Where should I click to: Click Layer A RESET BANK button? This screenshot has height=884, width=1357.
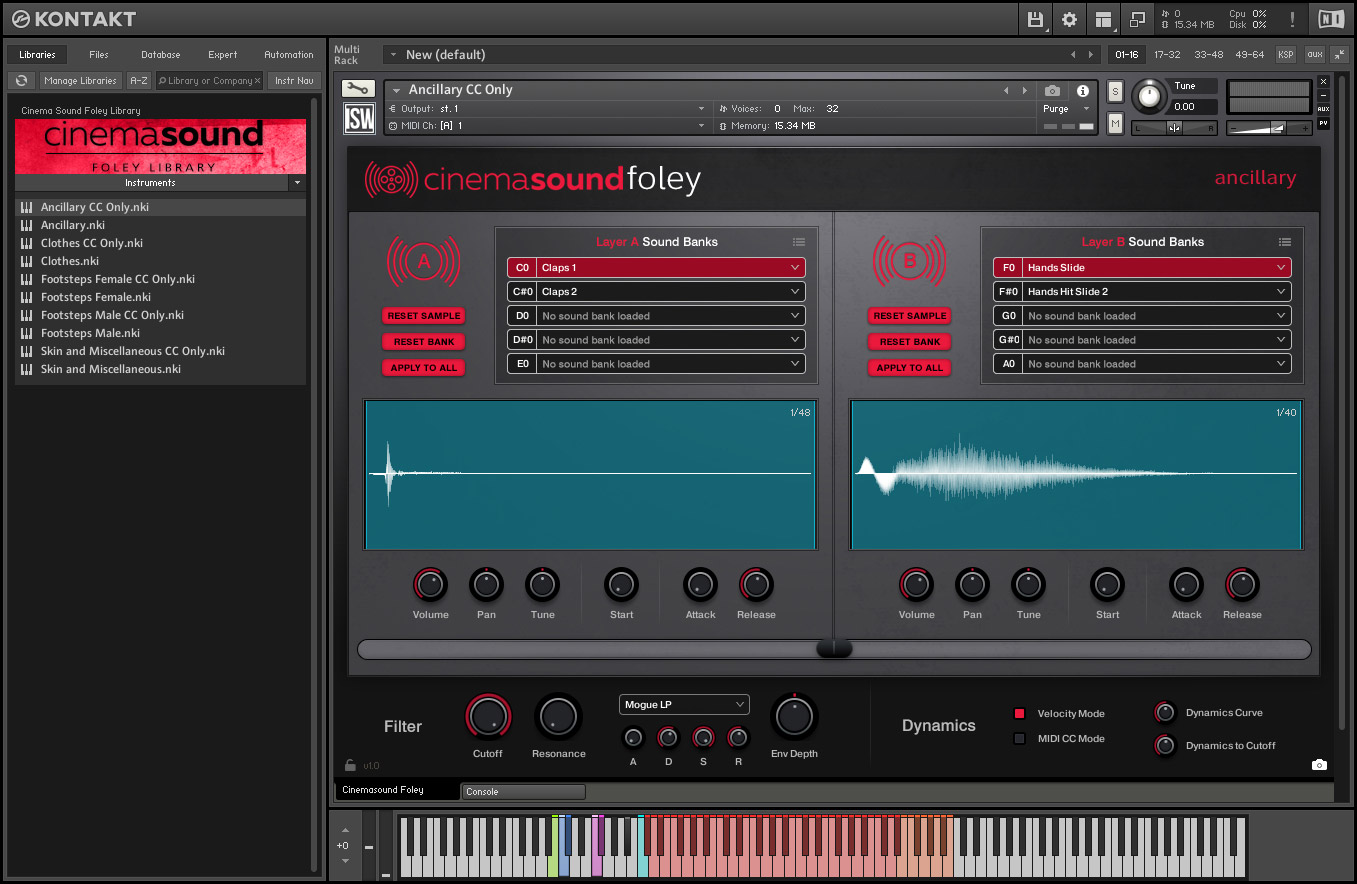coord(423,342)
